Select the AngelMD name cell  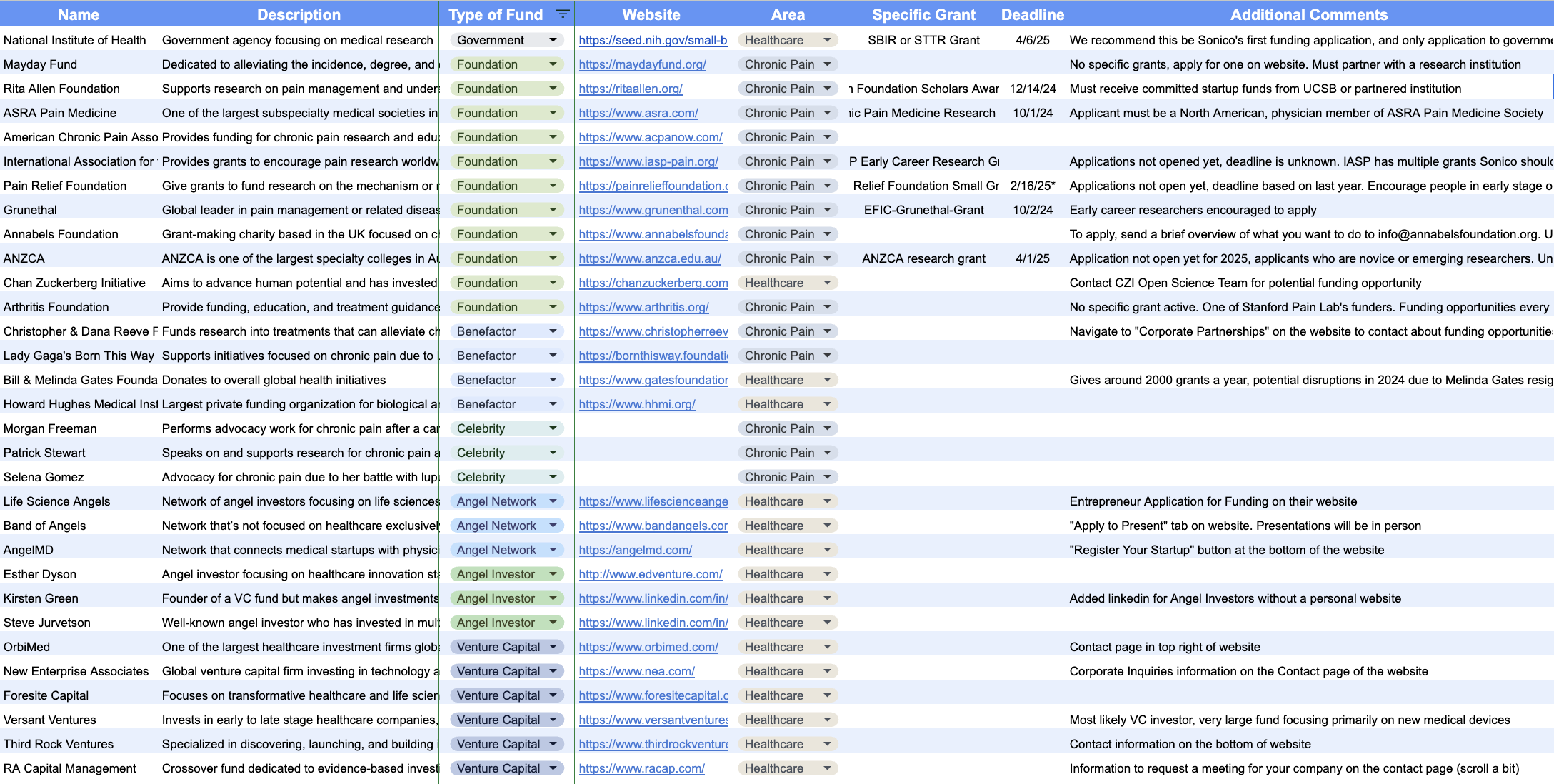pyautogui.click(x=79, y=550)
